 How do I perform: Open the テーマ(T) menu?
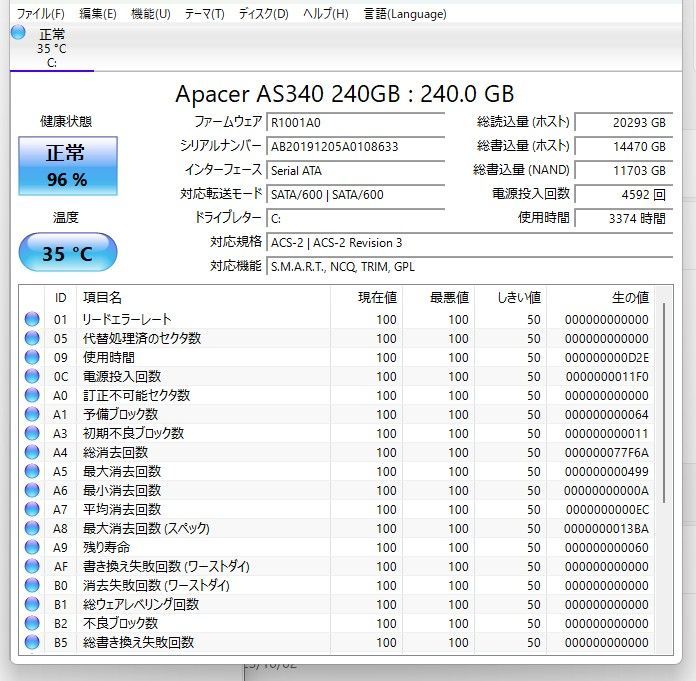coord(205,14)
